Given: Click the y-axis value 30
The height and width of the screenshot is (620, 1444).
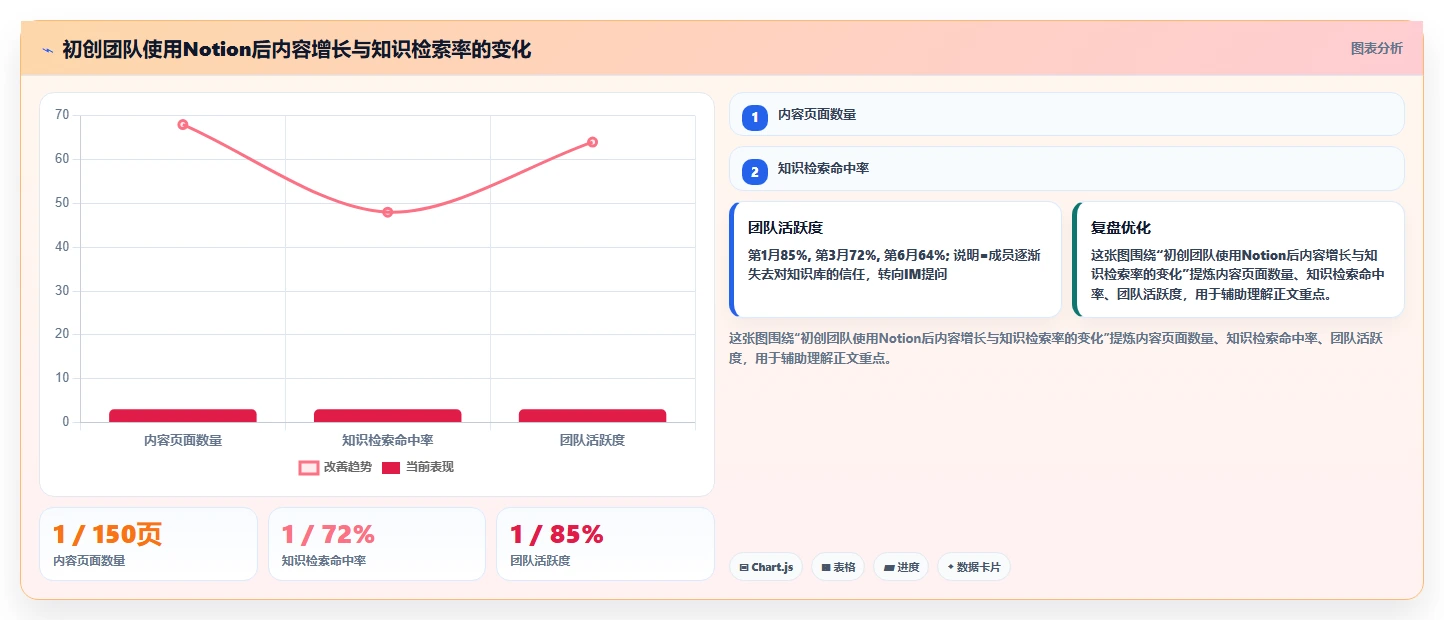Looking at the screenshot, I should pos(62,291).
